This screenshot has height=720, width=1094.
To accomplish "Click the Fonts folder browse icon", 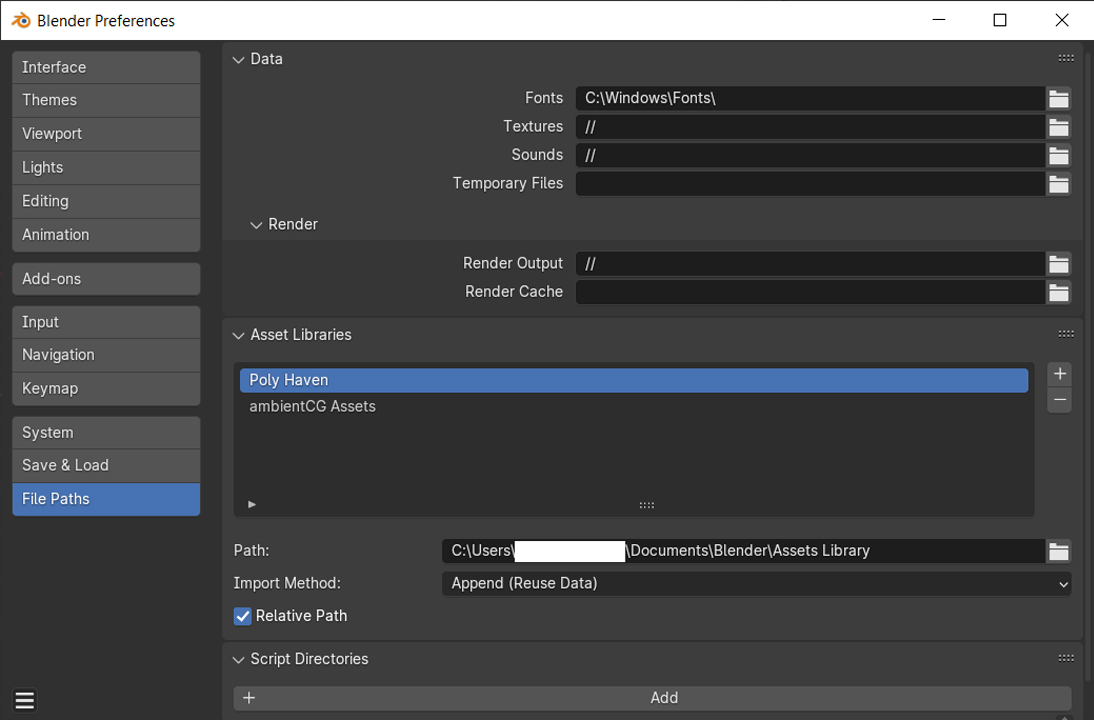I will click(1058, 98).
